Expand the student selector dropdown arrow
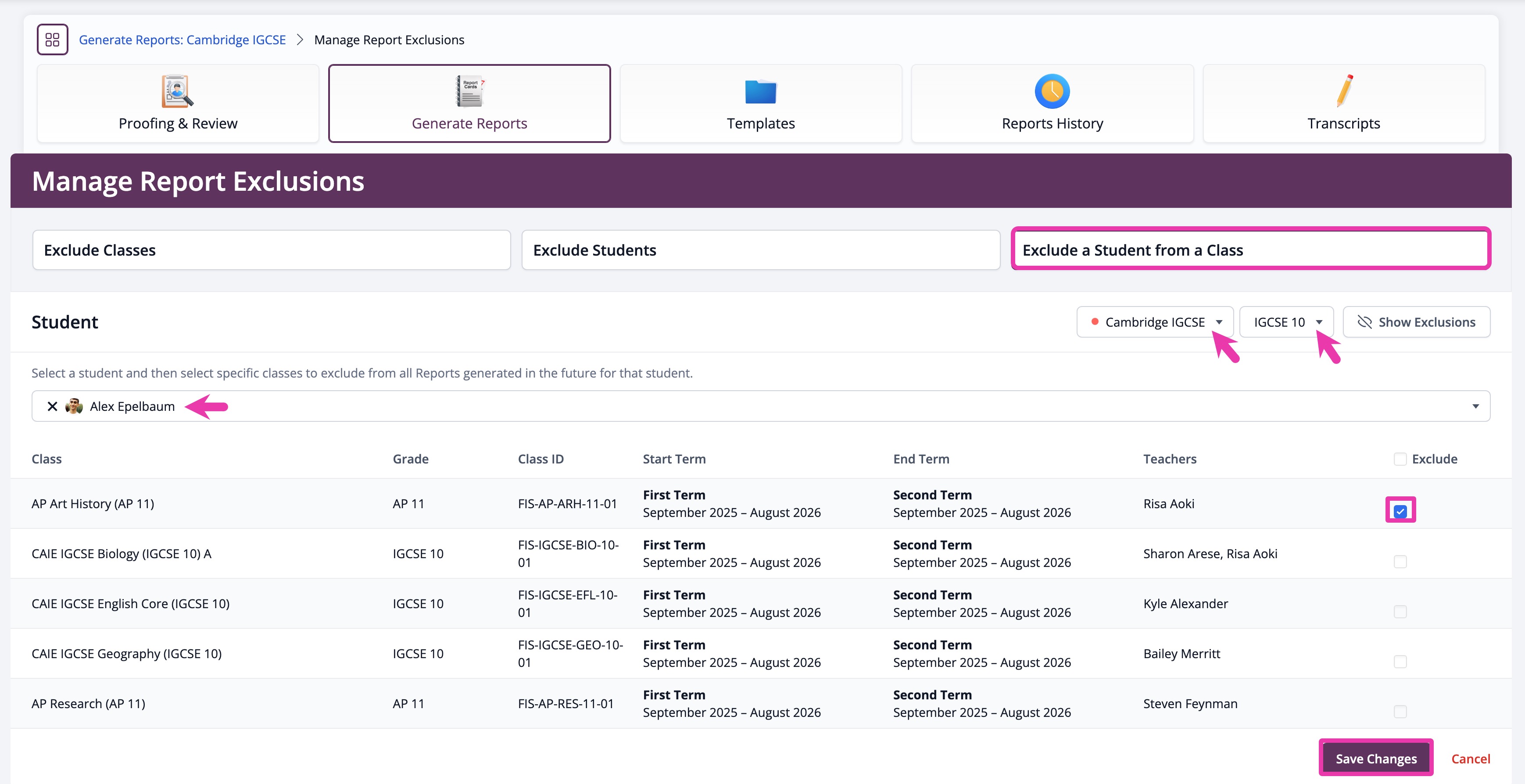 point(1475,406)
